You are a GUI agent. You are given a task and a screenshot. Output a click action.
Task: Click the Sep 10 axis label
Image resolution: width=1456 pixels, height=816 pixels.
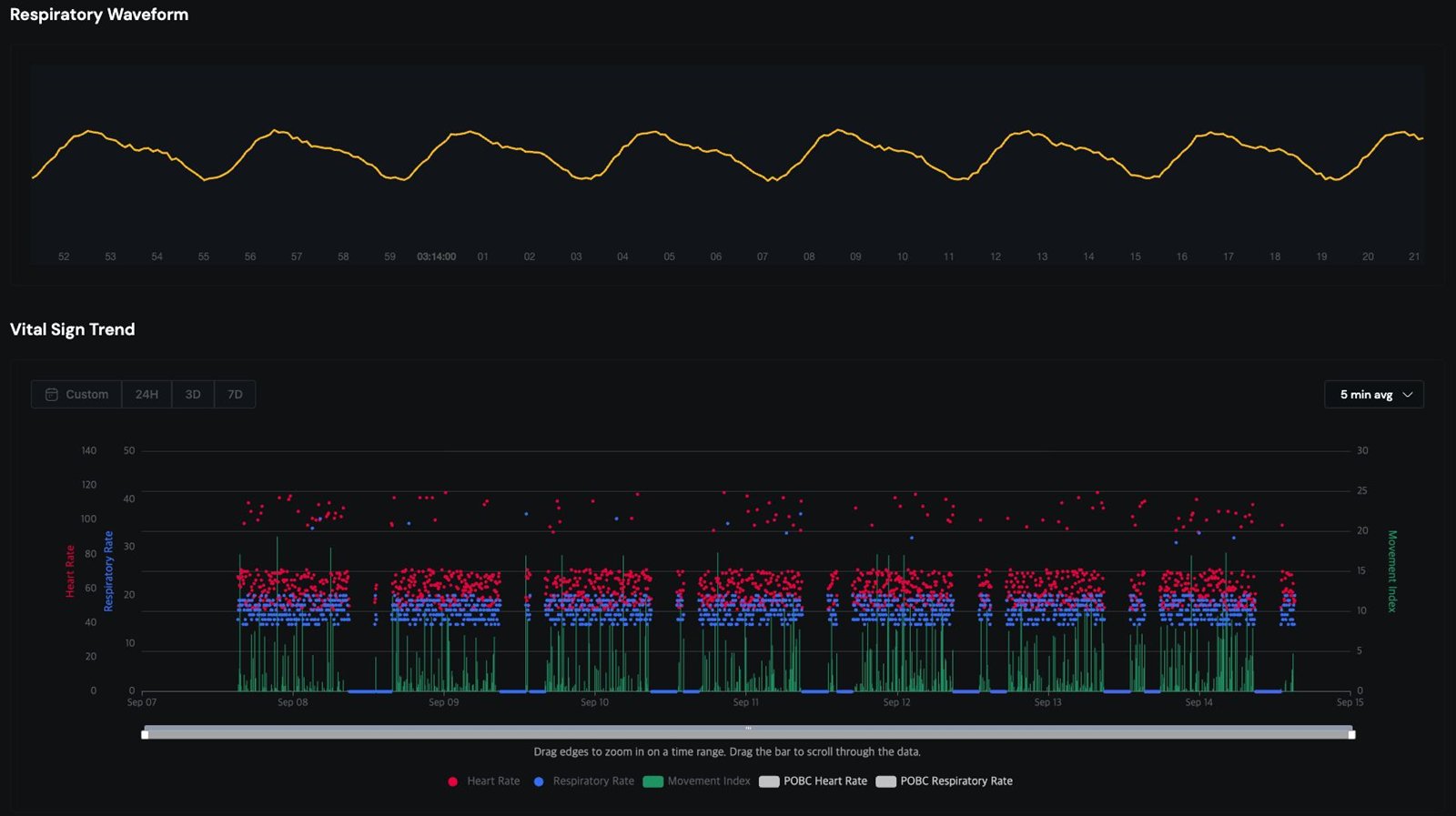click(x=595, y=702)
